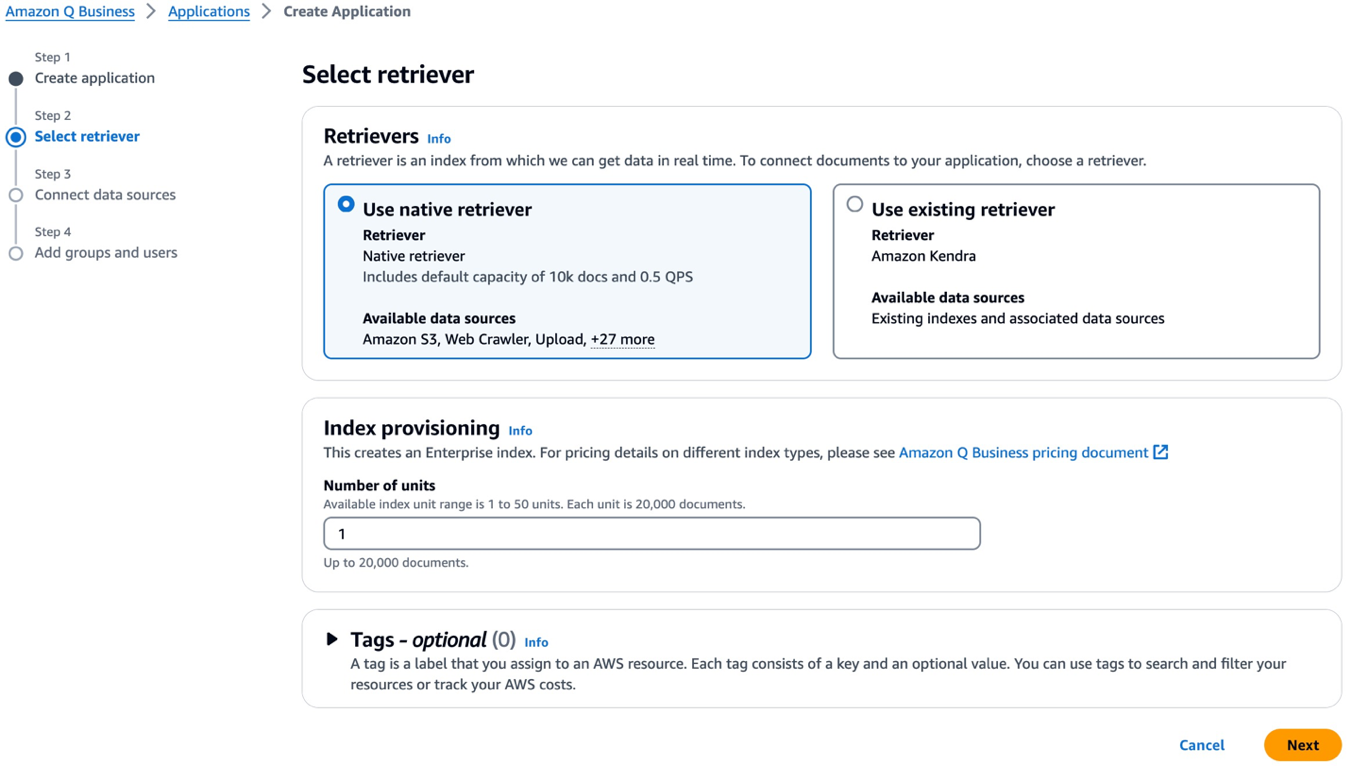The image size is (1352, 766).
Task: Choose the Amazon Kendra retriever card
Action: [x=1075, y=270]
